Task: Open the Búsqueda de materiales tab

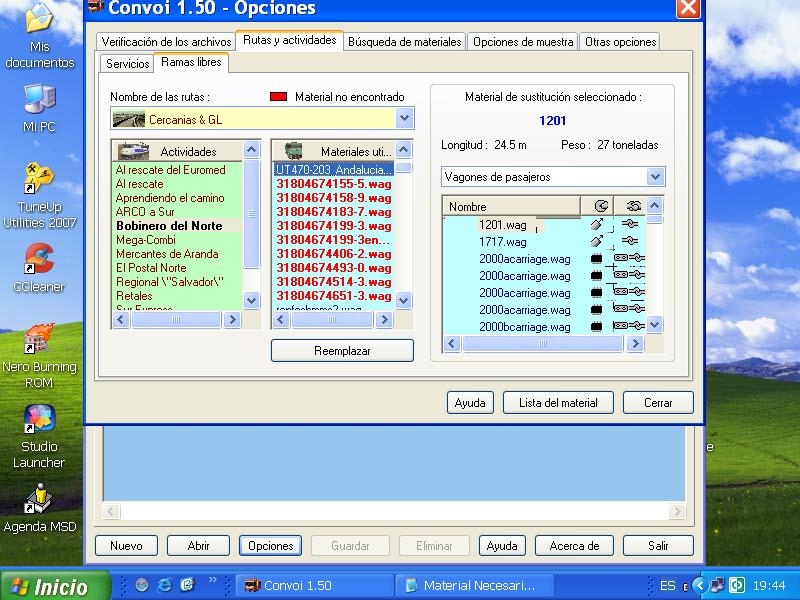Action: click(404, 42)
